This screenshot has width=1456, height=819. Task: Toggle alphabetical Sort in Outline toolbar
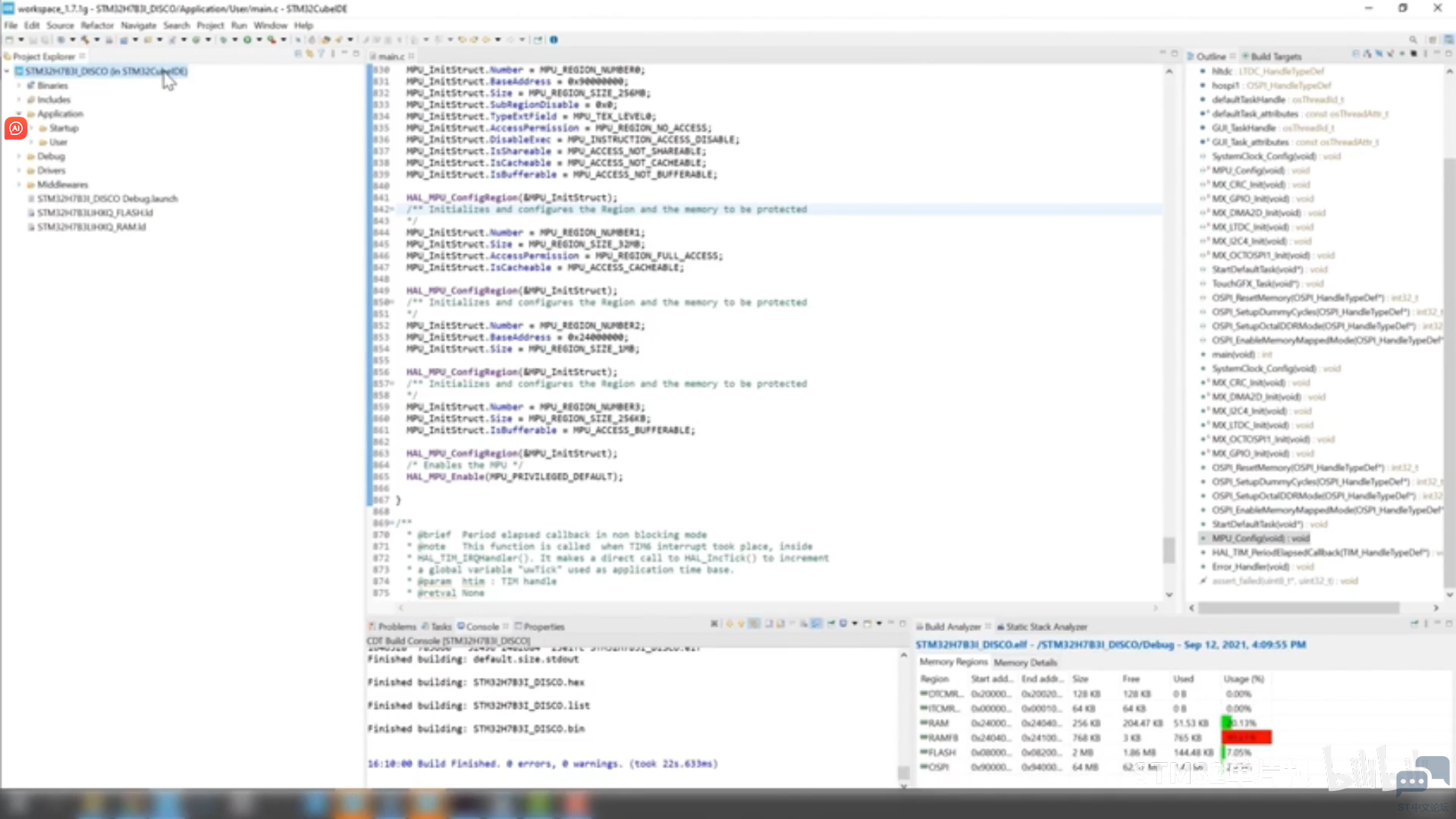[1367, 54]
